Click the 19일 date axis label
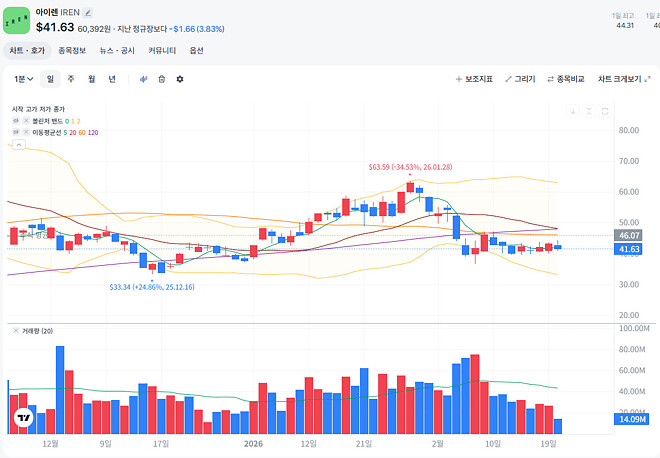 [548, 444]
